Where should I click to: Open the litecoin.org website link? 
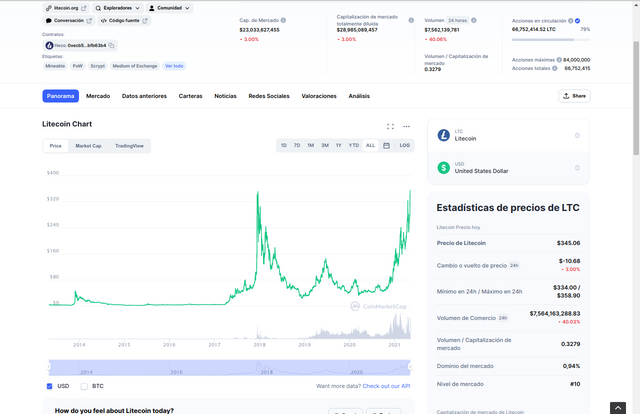(x=66, y=8)
